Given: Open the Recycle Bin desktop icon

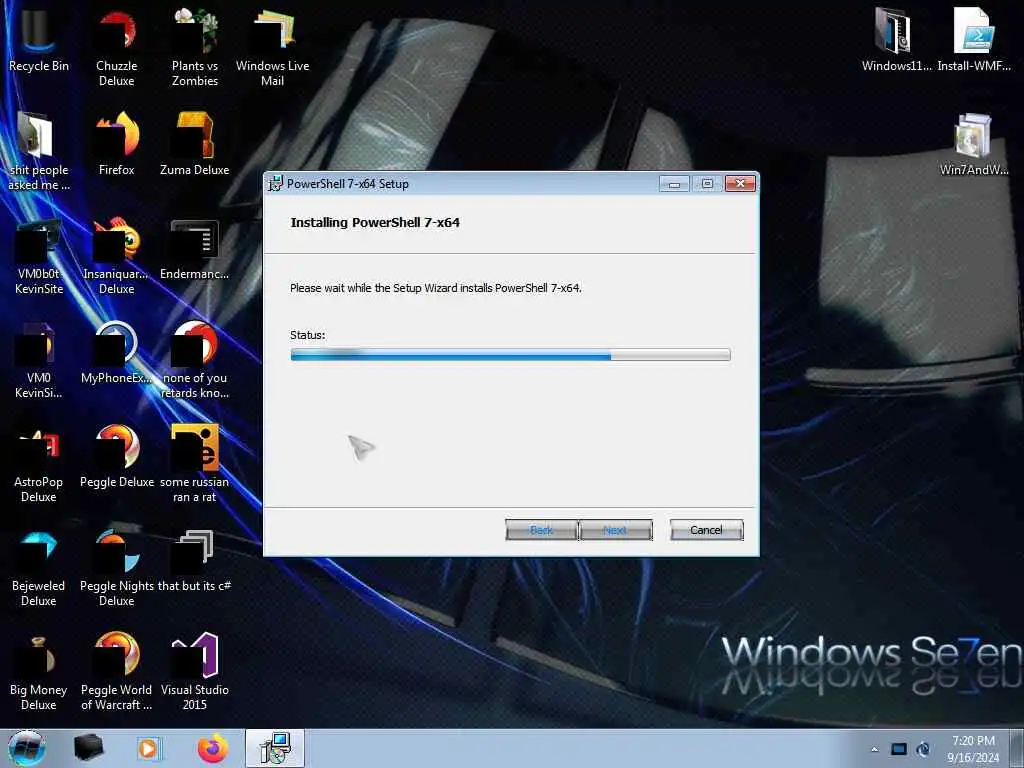Looking at the screenshot, I should 39,39.
